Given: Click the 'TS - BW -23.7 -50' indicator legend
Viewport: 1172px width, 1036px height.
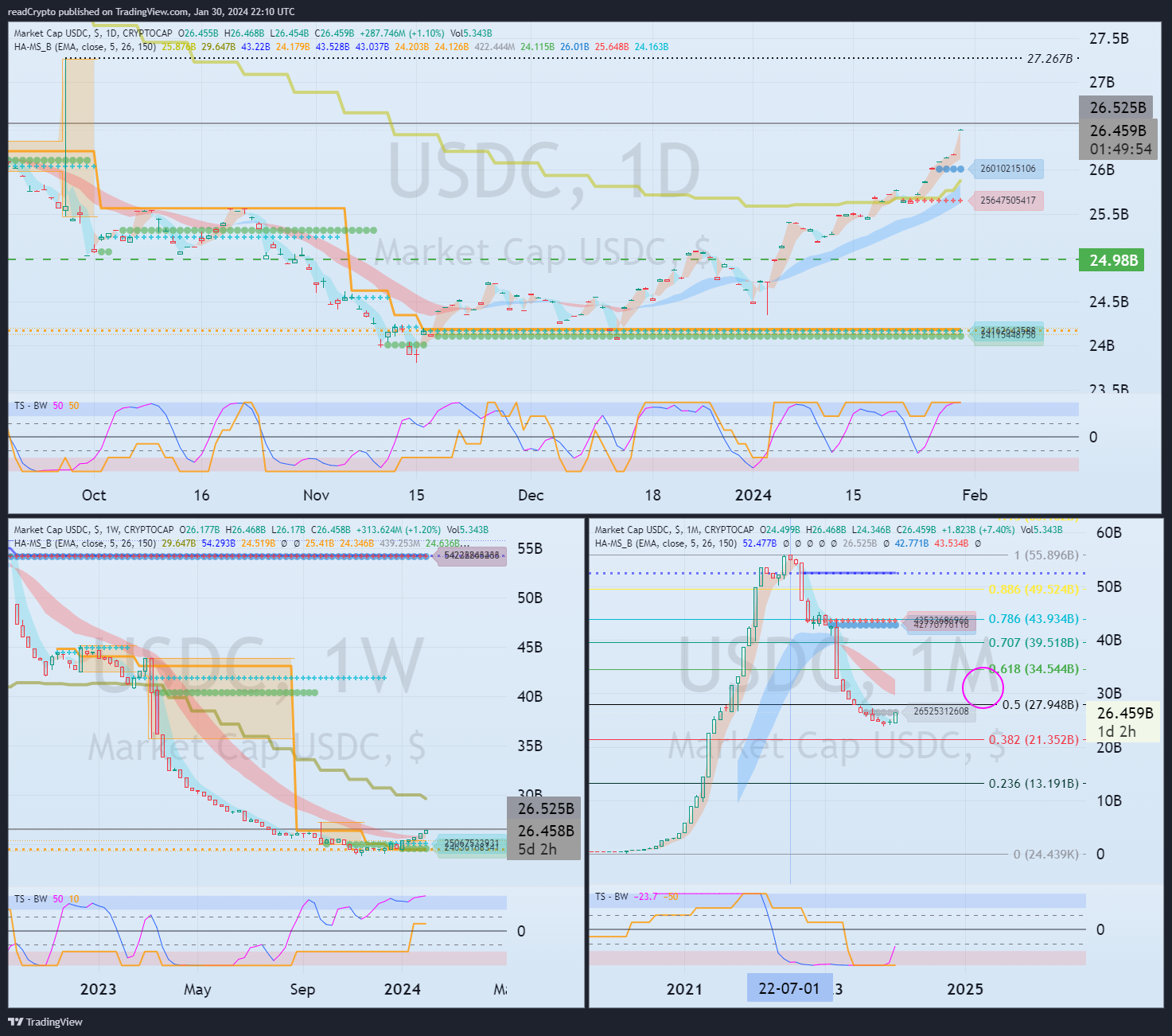Looking at the screenshot, I should click(x=637, y=897).
